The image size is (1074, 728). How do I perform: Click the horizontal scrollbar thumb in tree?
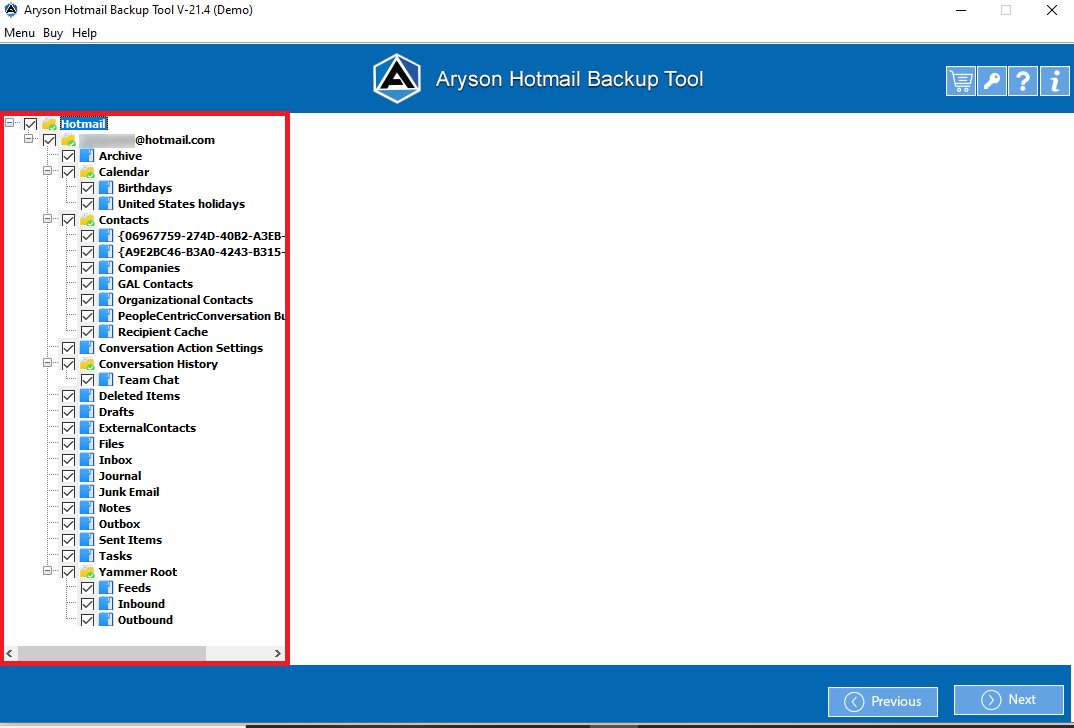pos(112,653)
